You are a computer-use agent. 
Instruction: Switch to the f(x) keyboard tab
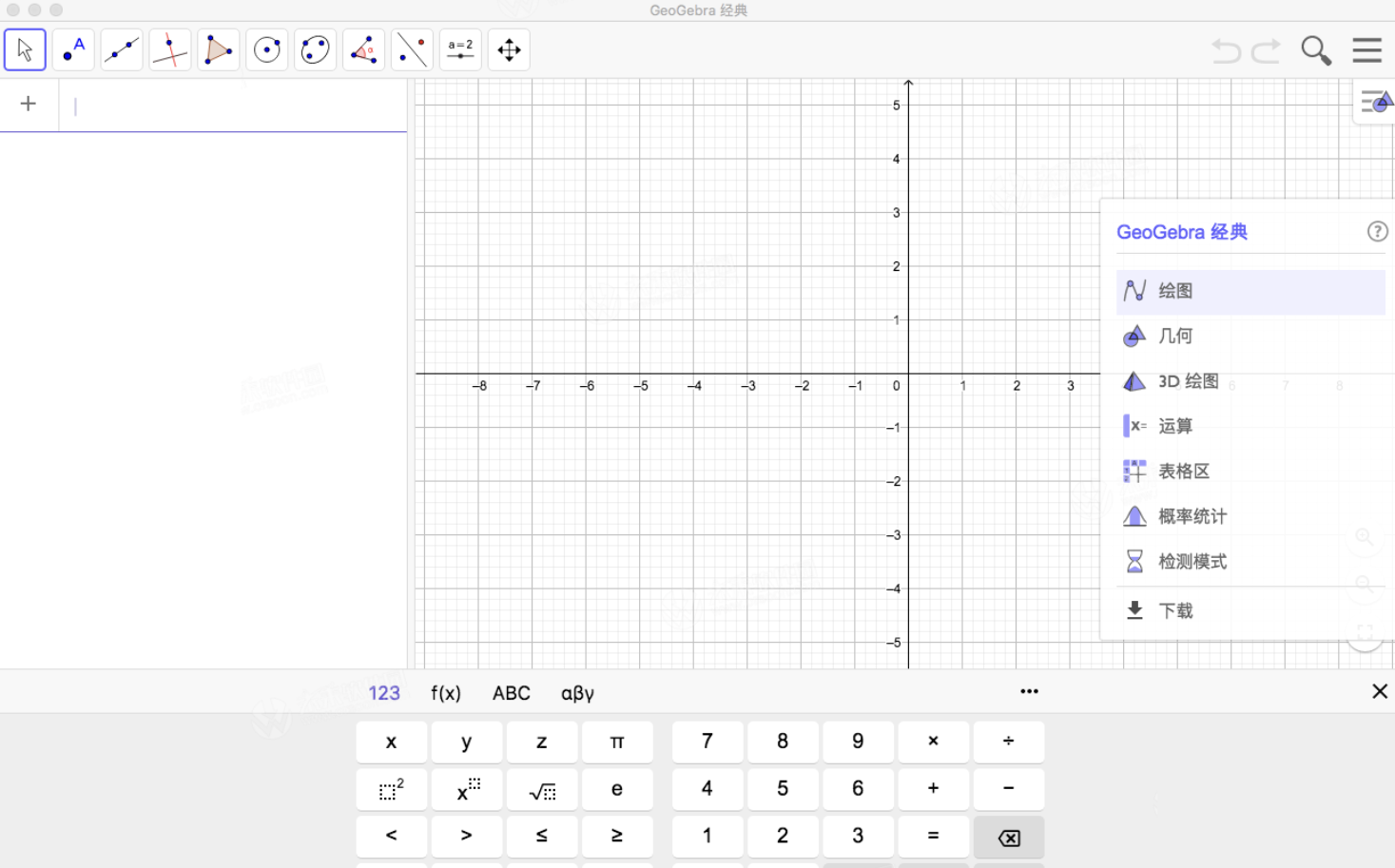pyautogui.click(x=445, y=693)
